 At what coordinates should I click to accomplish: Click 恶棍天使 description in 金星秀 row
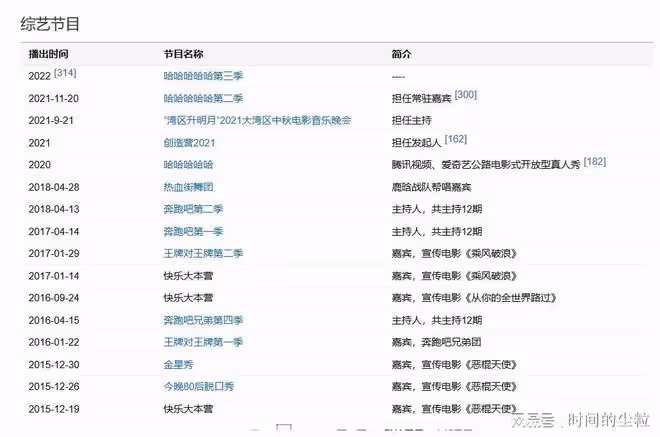pyautogui.click(x=454, y=365)
